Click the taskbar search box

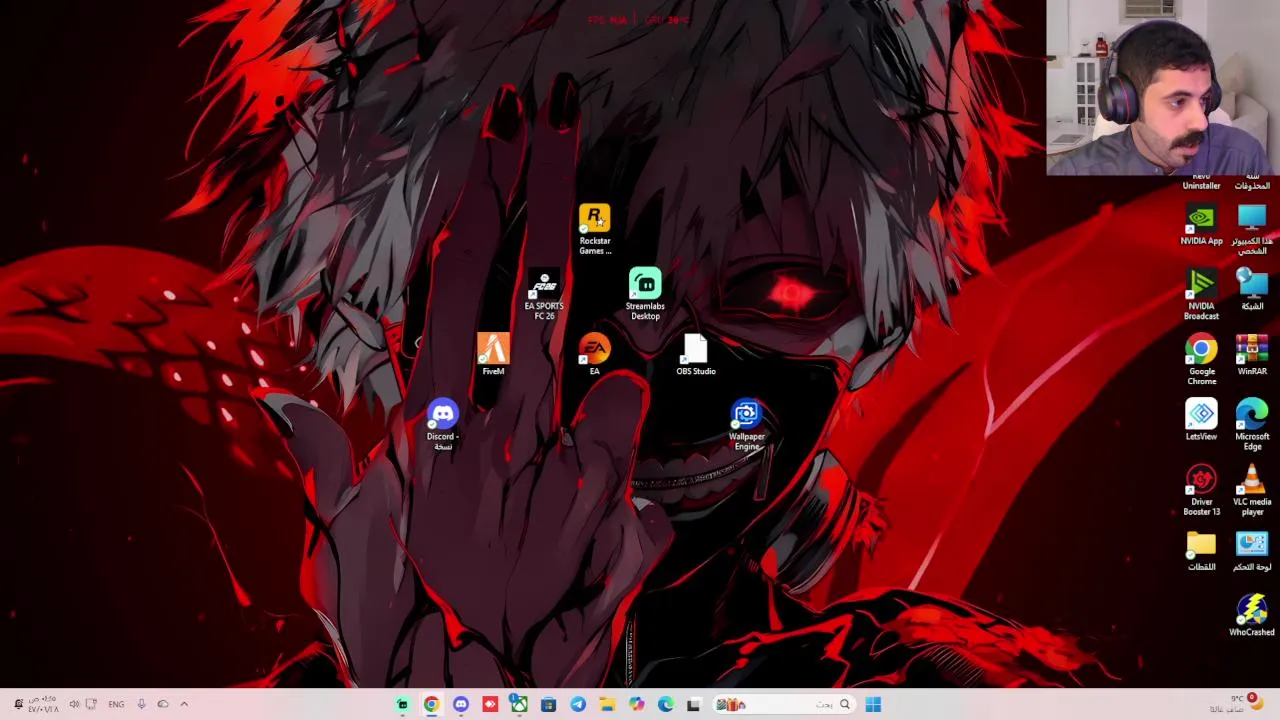(783, 704)
